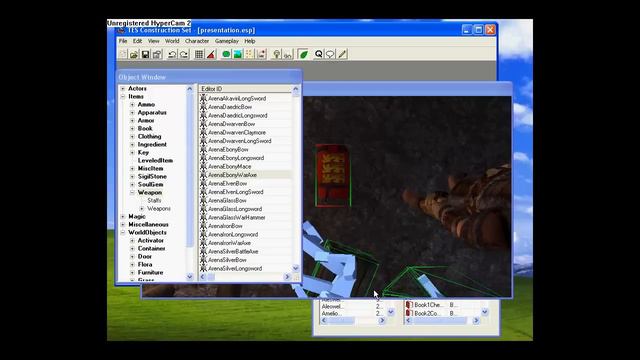Open the World menu
The image size is (640, 360).
pos(172,41)
